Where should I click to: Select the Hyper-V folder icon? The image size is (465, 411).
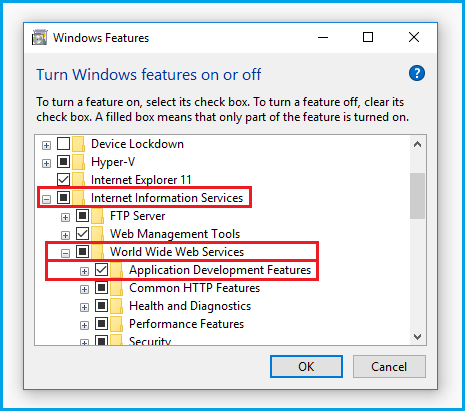pos(79,162)
